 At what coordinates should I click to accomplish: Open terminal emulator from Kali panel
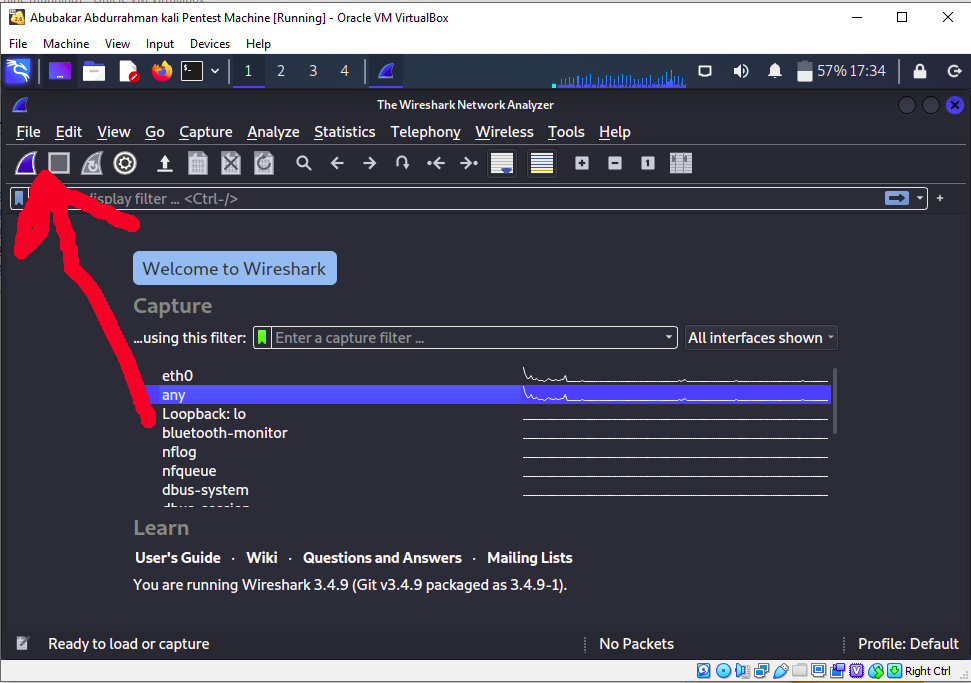[192, 71]
